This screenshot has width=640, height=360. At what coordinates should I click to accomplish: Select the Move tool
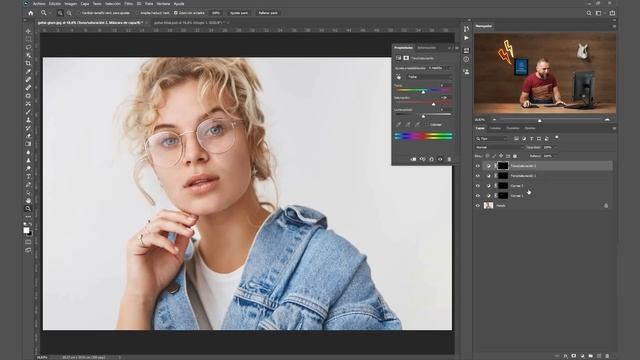(28, 31)
